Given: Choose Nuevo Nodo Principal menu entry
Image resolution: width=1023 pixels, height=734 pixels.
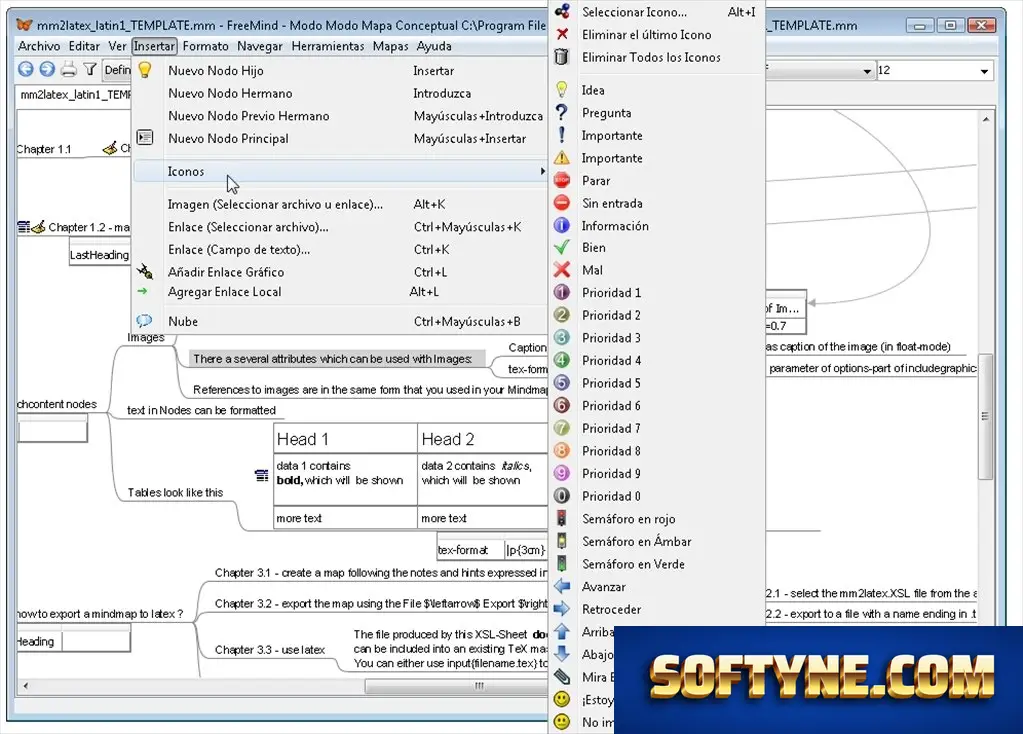Looking at the screenshot, I should [339, 138].
